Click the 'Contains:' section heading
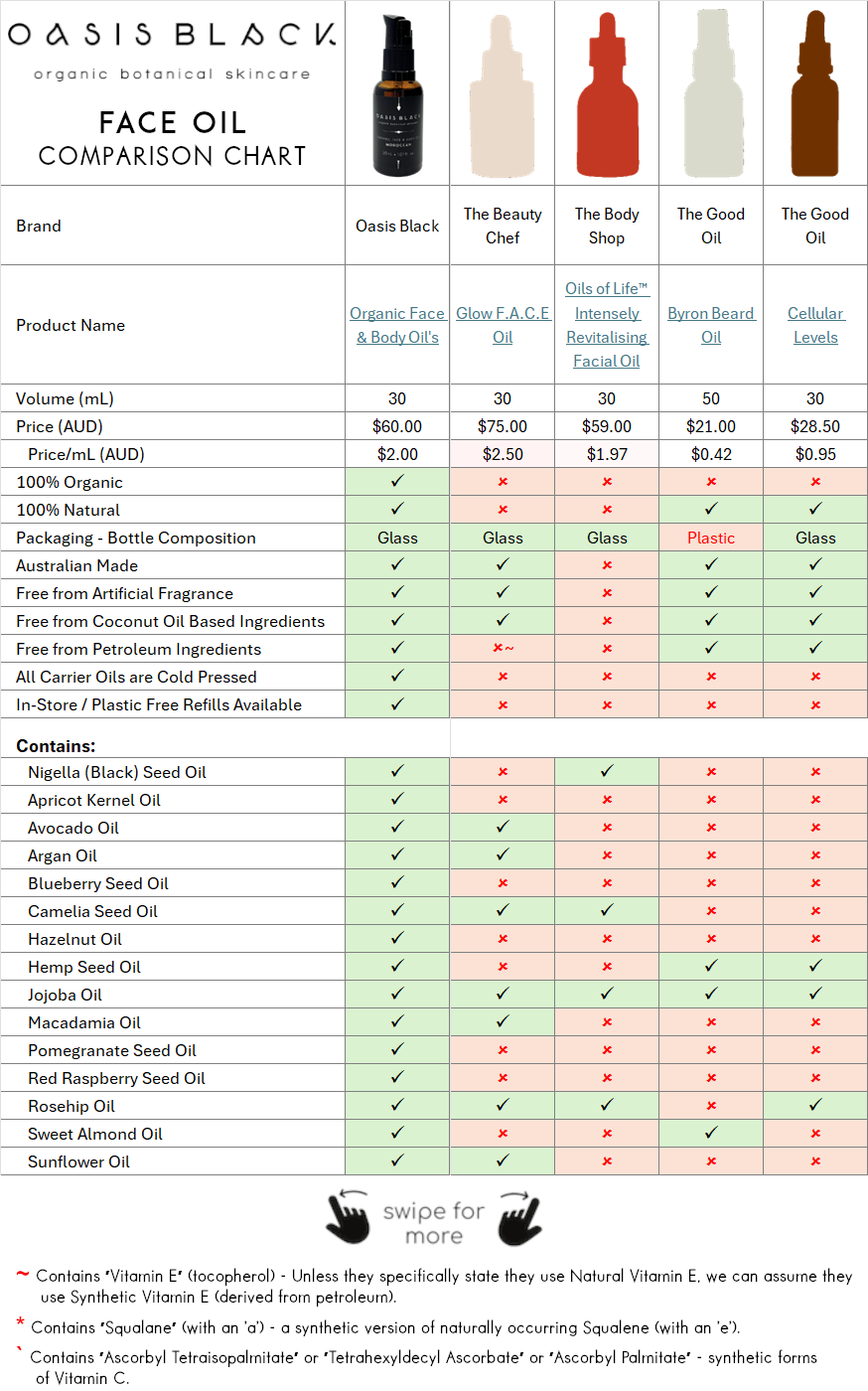The width and height of the screenshot is (868, 1391). [56, 746]
